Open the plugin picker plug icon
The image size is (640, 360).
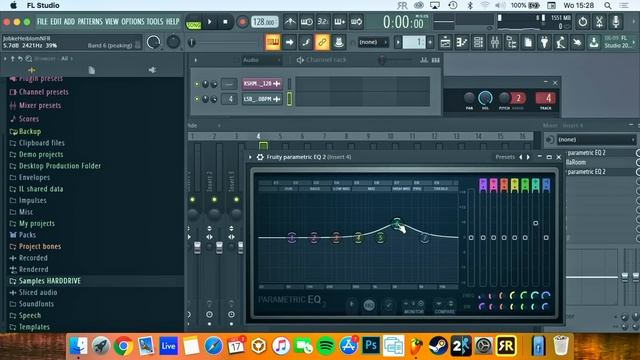point(544,42)
